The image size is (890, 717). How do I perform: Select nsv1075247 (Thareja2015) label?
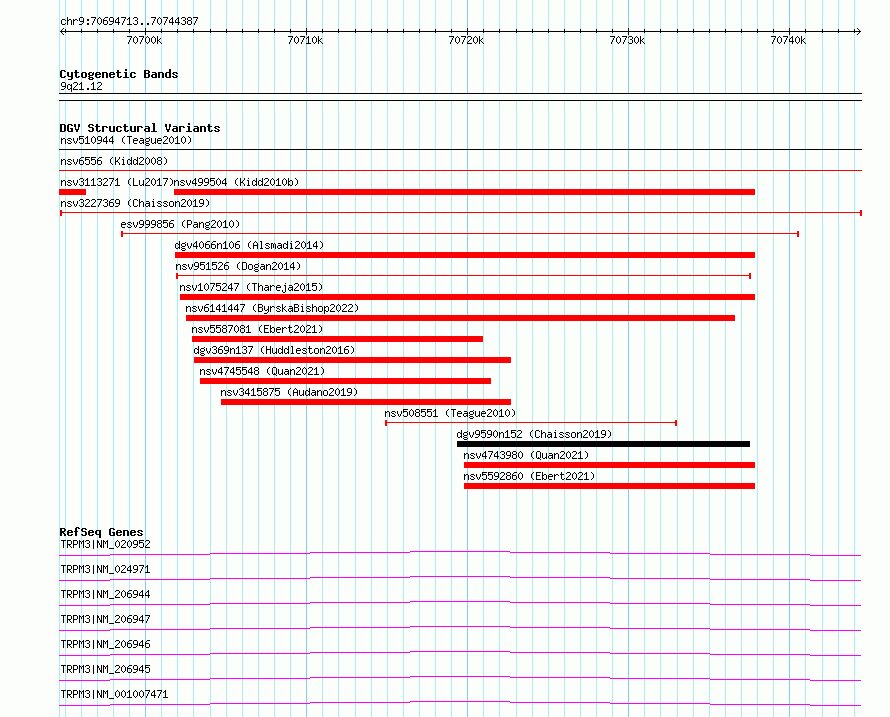[251, 287]
